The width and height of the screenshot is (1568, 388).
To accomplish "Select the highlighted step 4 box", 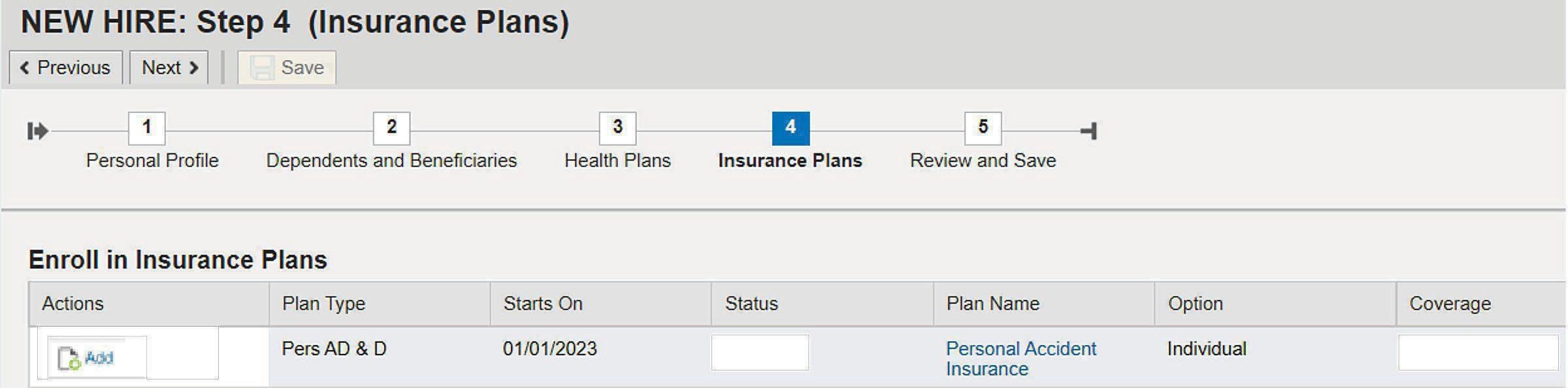I will click(x=791, y=128).
